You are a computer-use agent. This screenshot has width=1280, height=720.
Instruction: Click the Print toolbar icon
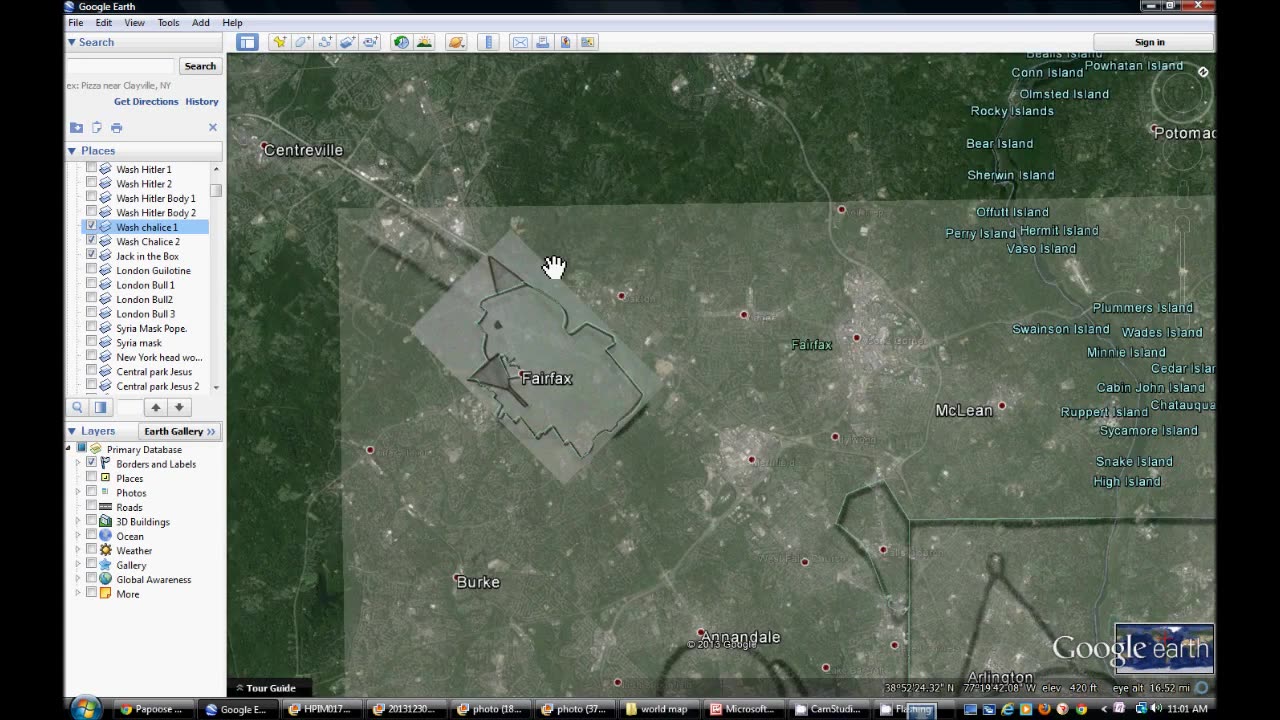[542, 42]
